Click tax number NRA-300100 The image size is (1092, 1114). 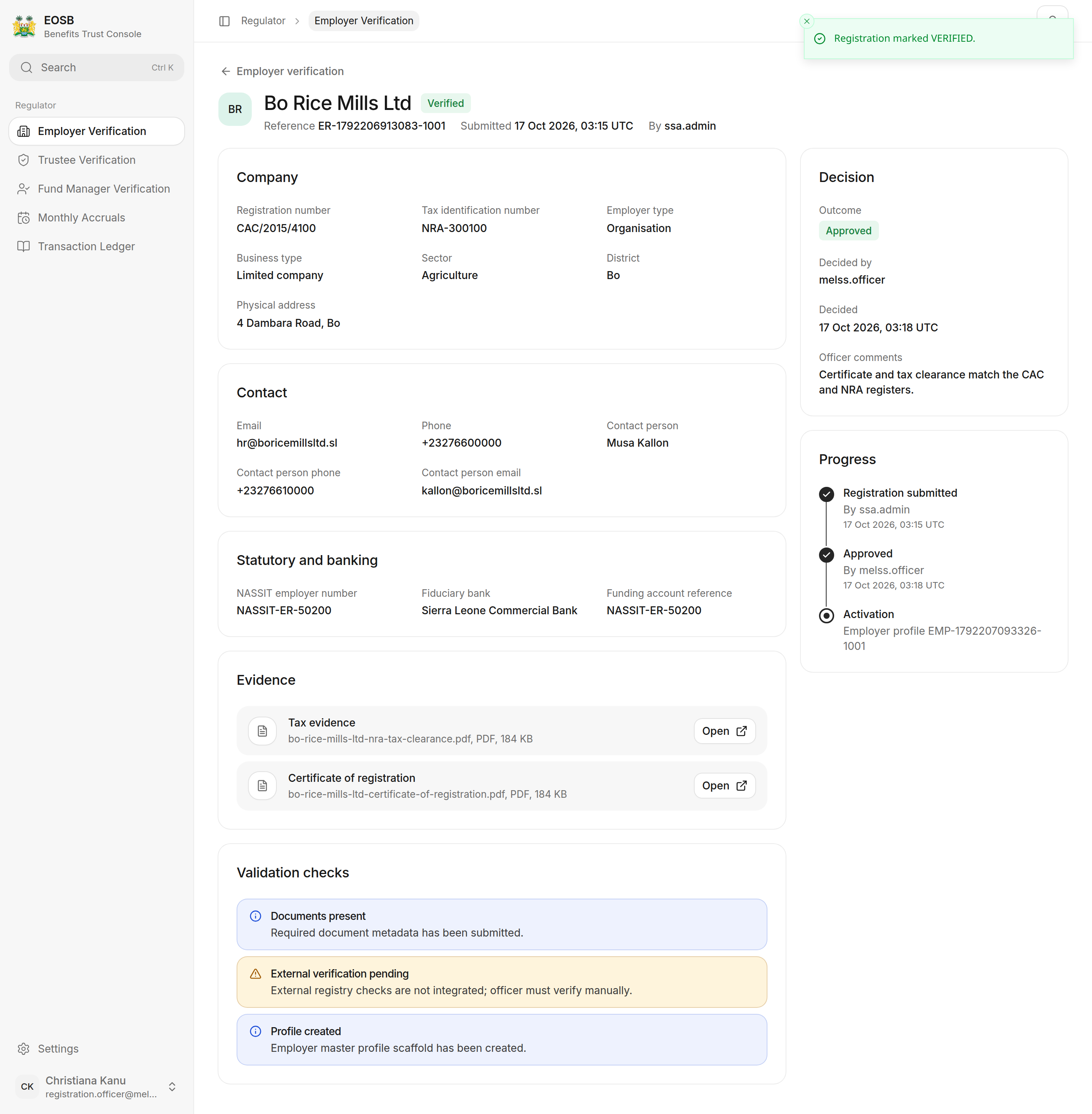click(x=453, y=228)
